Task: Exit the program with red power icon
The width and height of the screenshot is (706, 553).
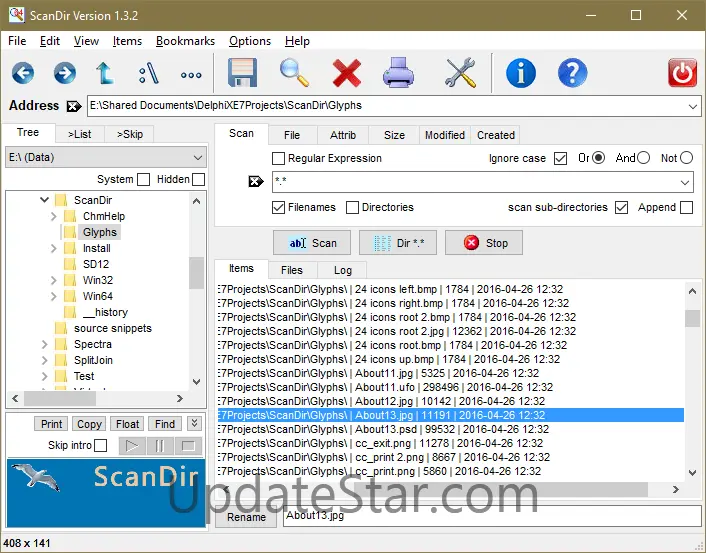Action: pos(682,73)
